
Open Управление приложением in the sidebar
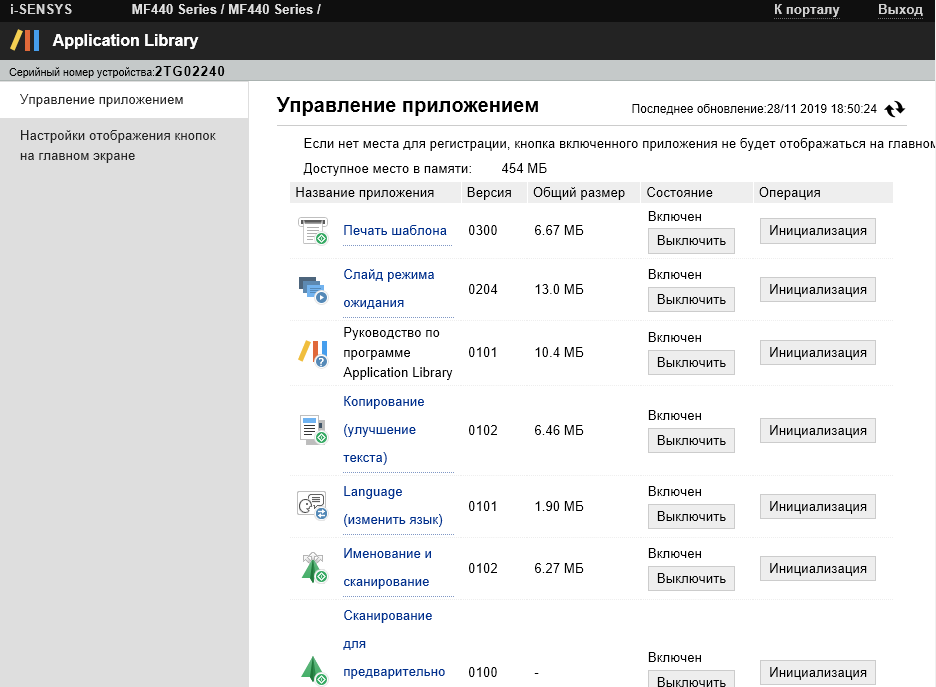pos(102,100)
